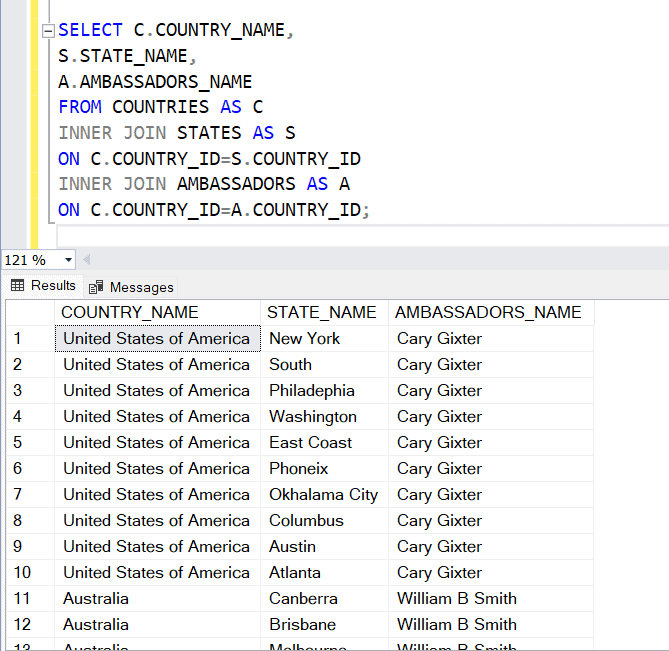Click the final ON C.COUNTRY_ID=A.COUNTRY_ID line
This screenshot has height=651, width=669.
coord(214,210)
